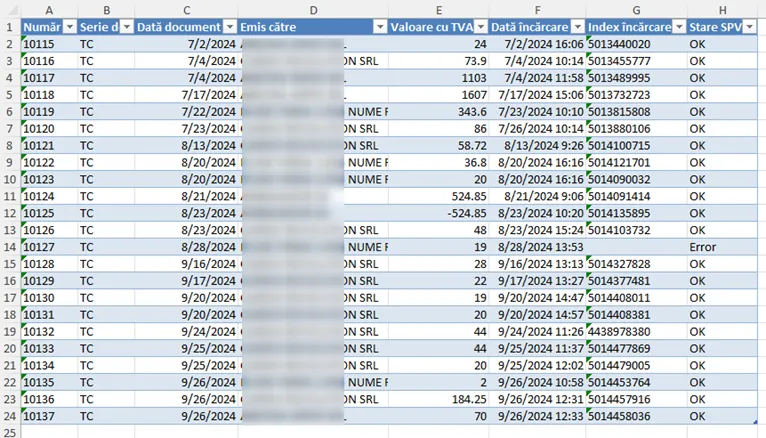Screen dimensions: 766x438
Task: Select column A header
Action: 49,10
